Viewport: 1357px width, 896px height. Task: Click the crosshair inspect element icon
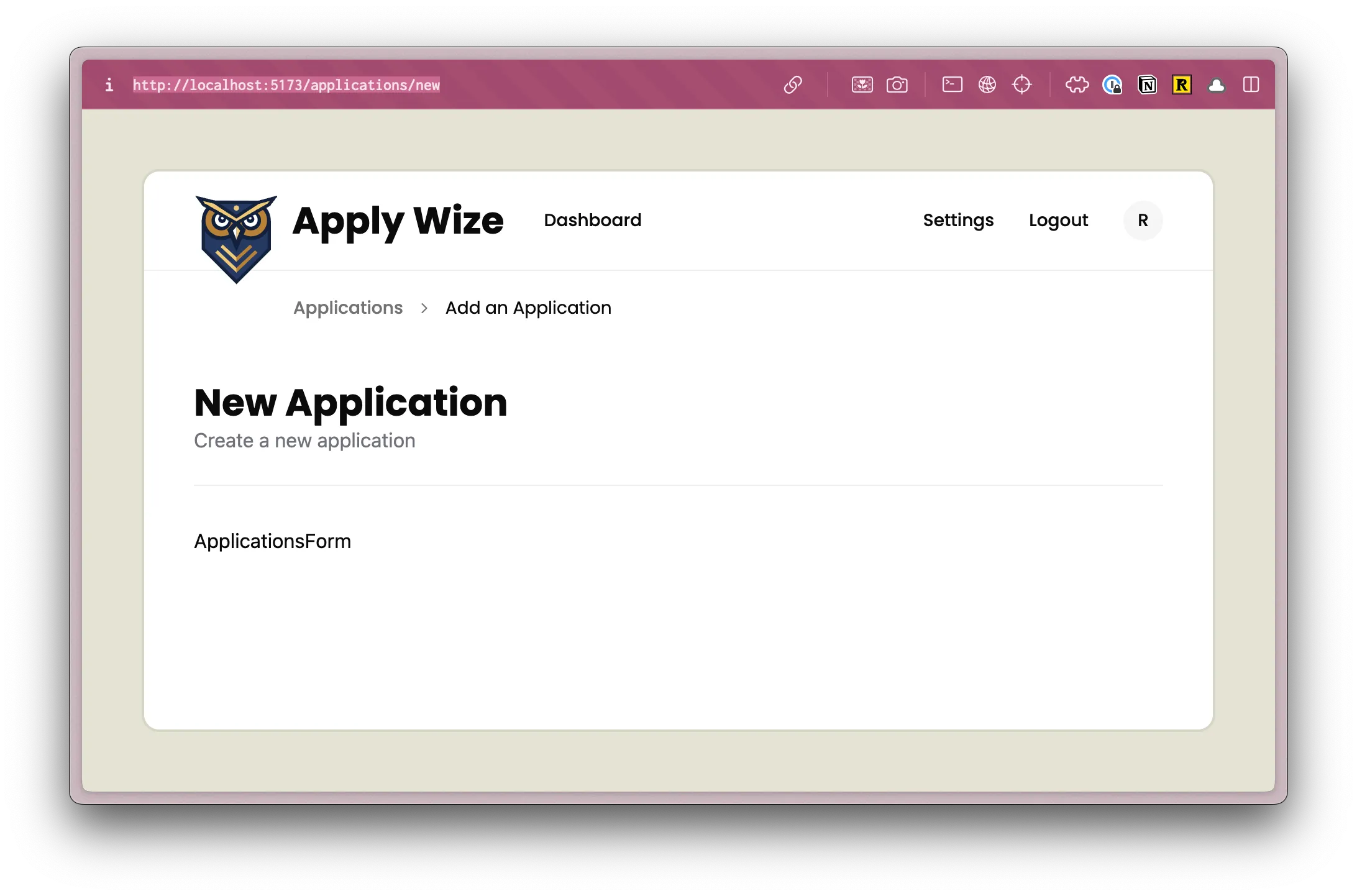[1021, 85]
